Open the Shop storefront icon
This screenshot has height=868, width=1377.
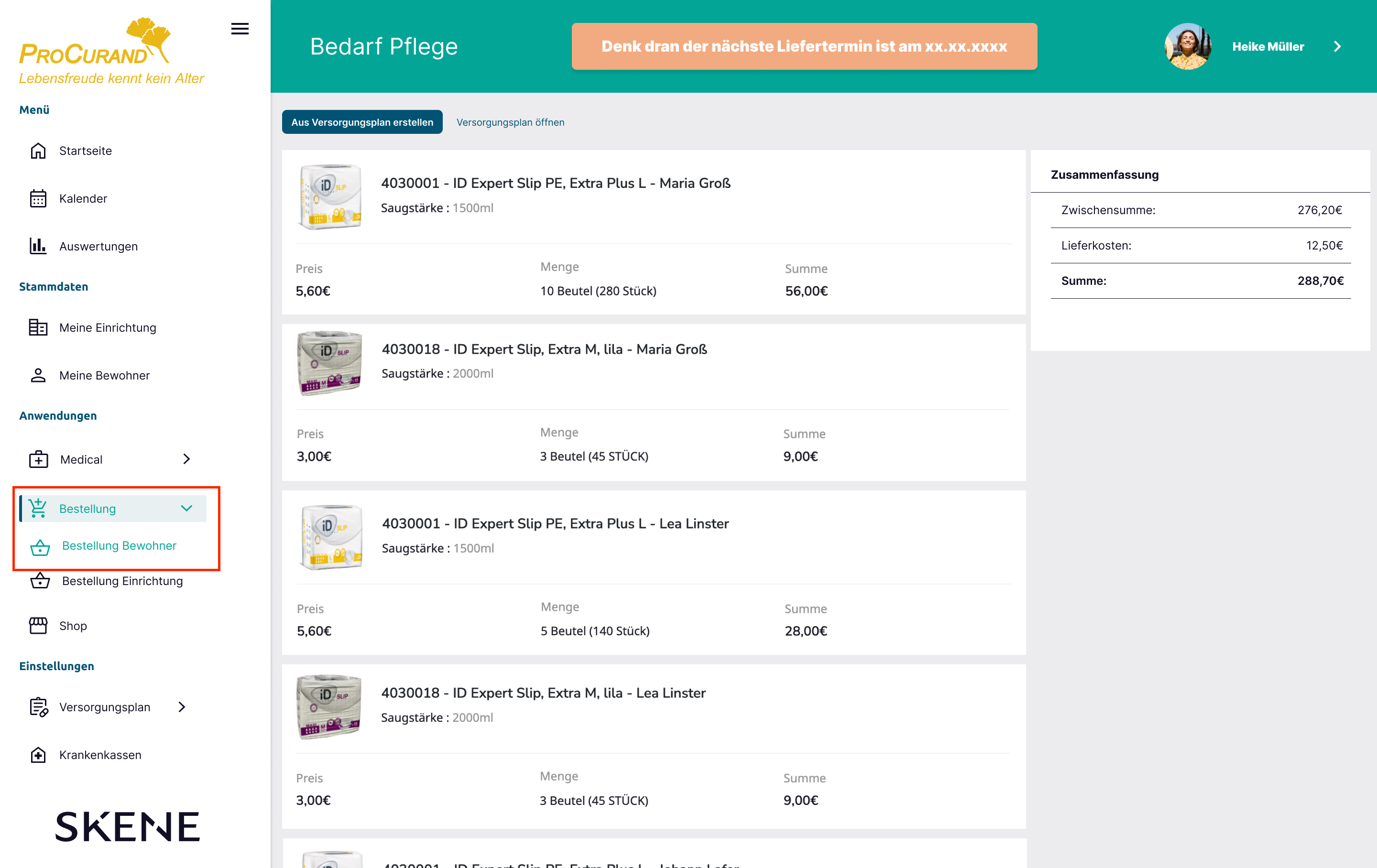click(38, 626)
